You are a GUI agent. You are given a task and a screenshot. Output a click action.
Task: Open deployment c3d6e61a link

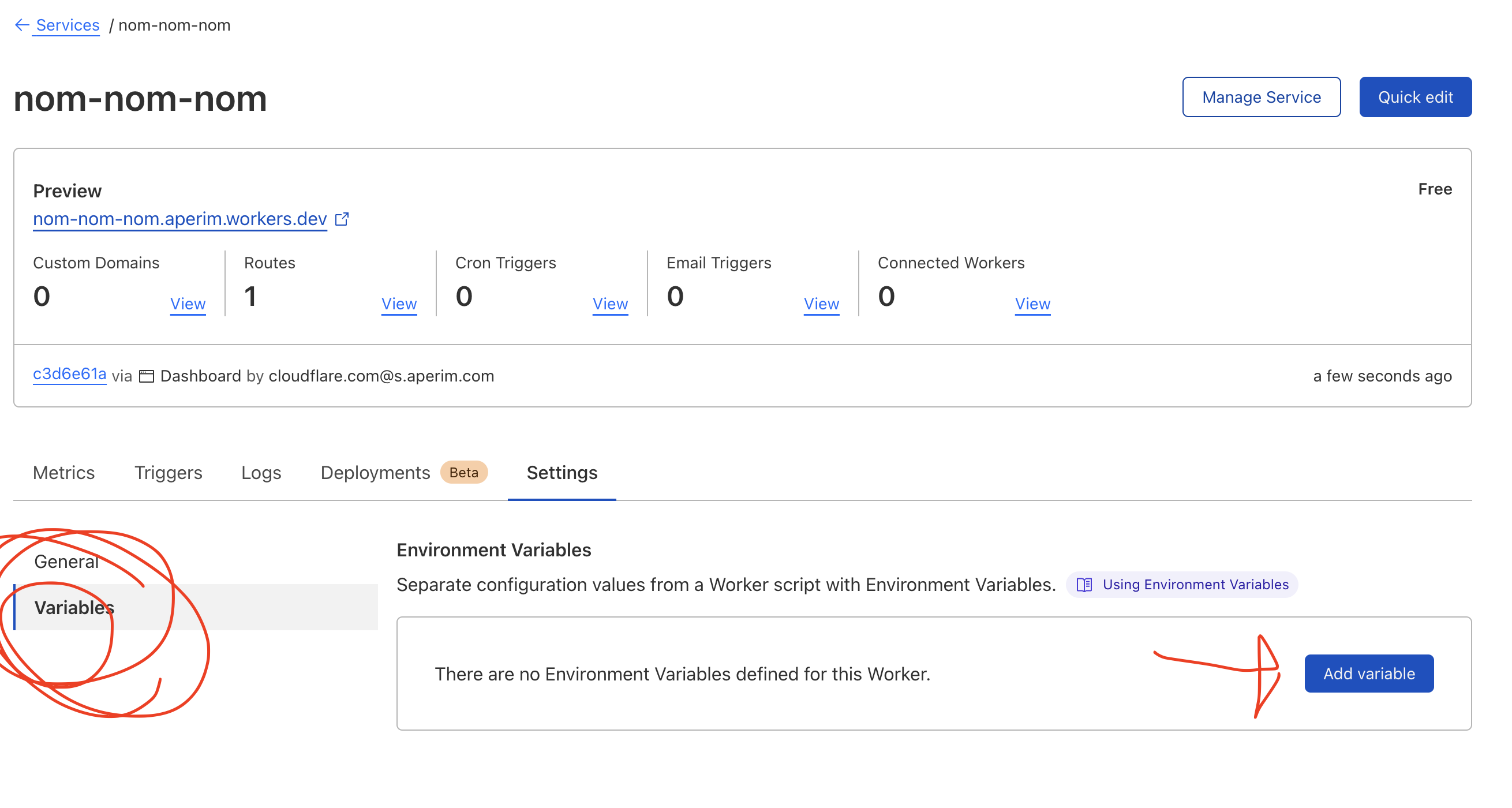pos(69,374)
